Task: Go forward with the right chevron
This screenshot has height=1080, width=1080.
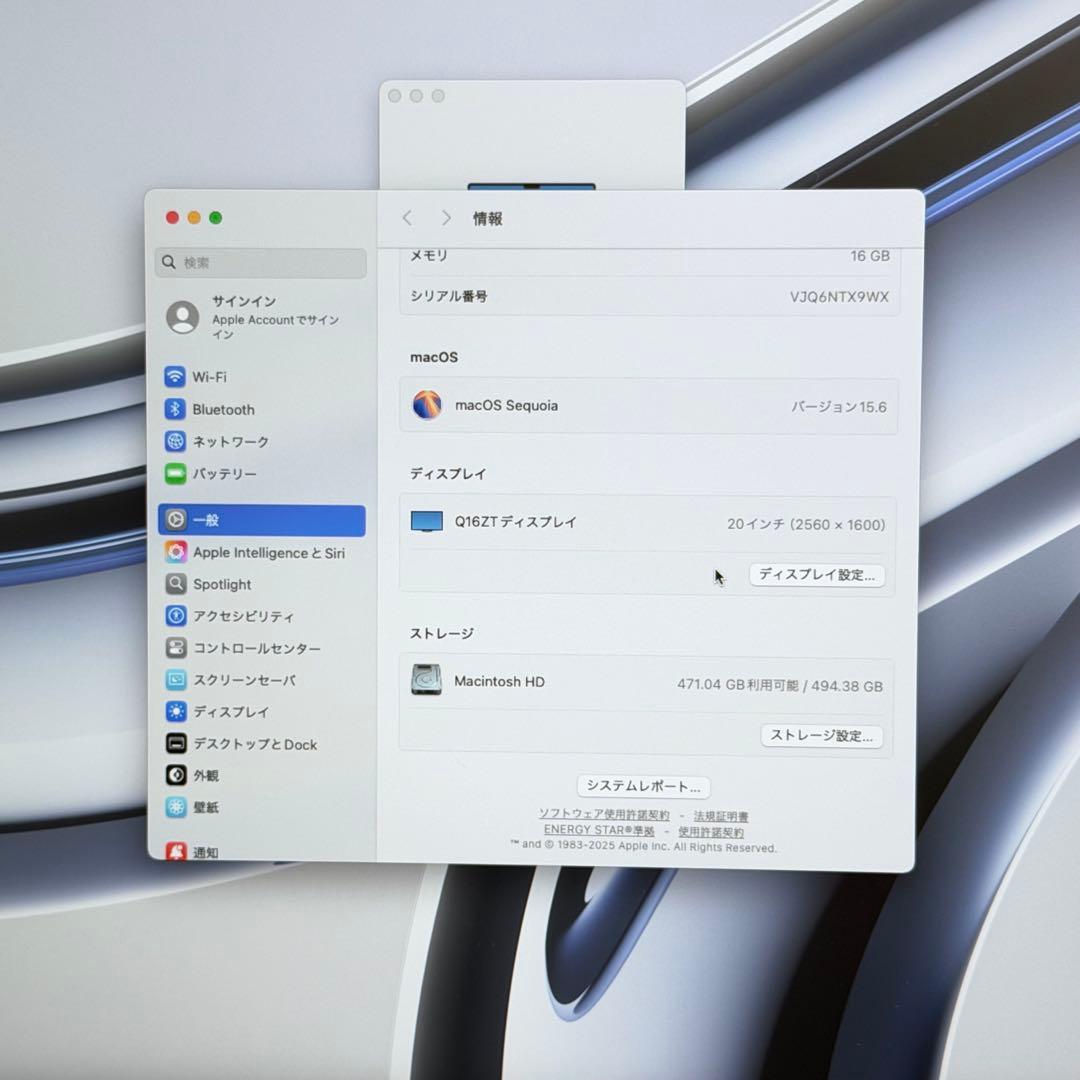Action: click(446, 218)
